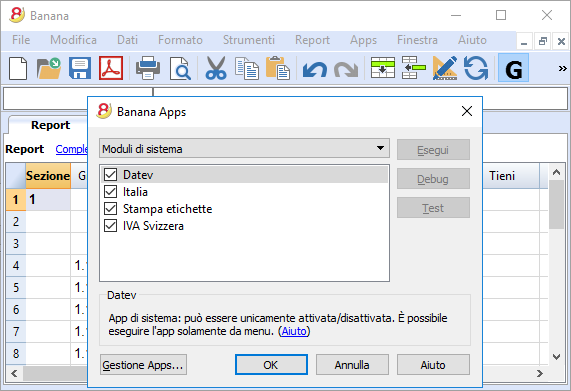Open the Strumenti menu
571x391 pixels.
tap(249, 40)
